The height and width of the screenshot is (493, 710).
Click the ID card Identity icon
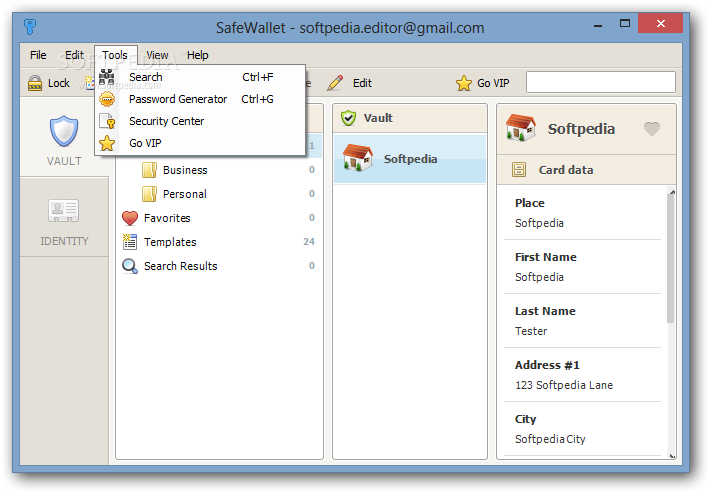pos(64,211)
